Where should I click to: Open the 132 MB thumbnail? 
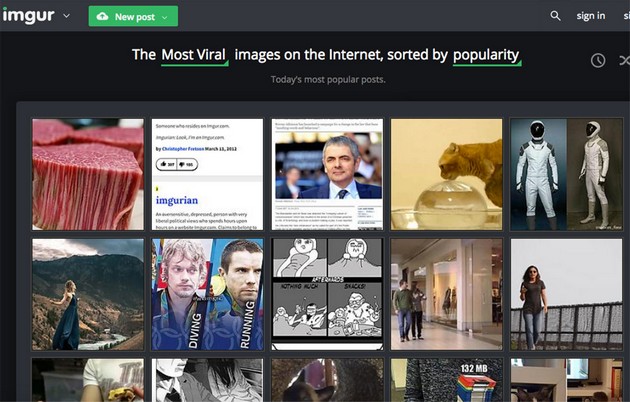pos(446,380)
